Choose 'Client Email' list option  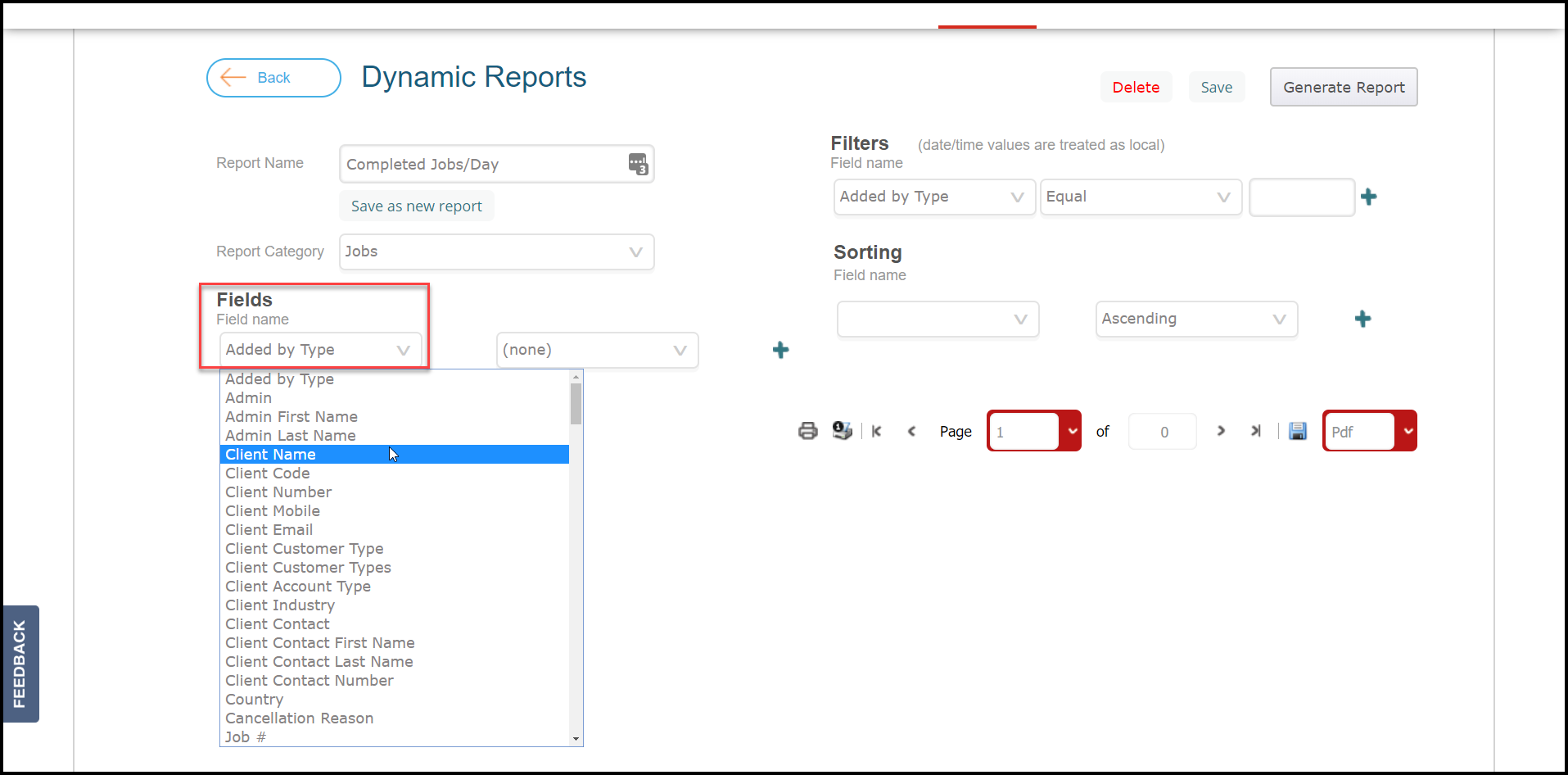point(395,530)
